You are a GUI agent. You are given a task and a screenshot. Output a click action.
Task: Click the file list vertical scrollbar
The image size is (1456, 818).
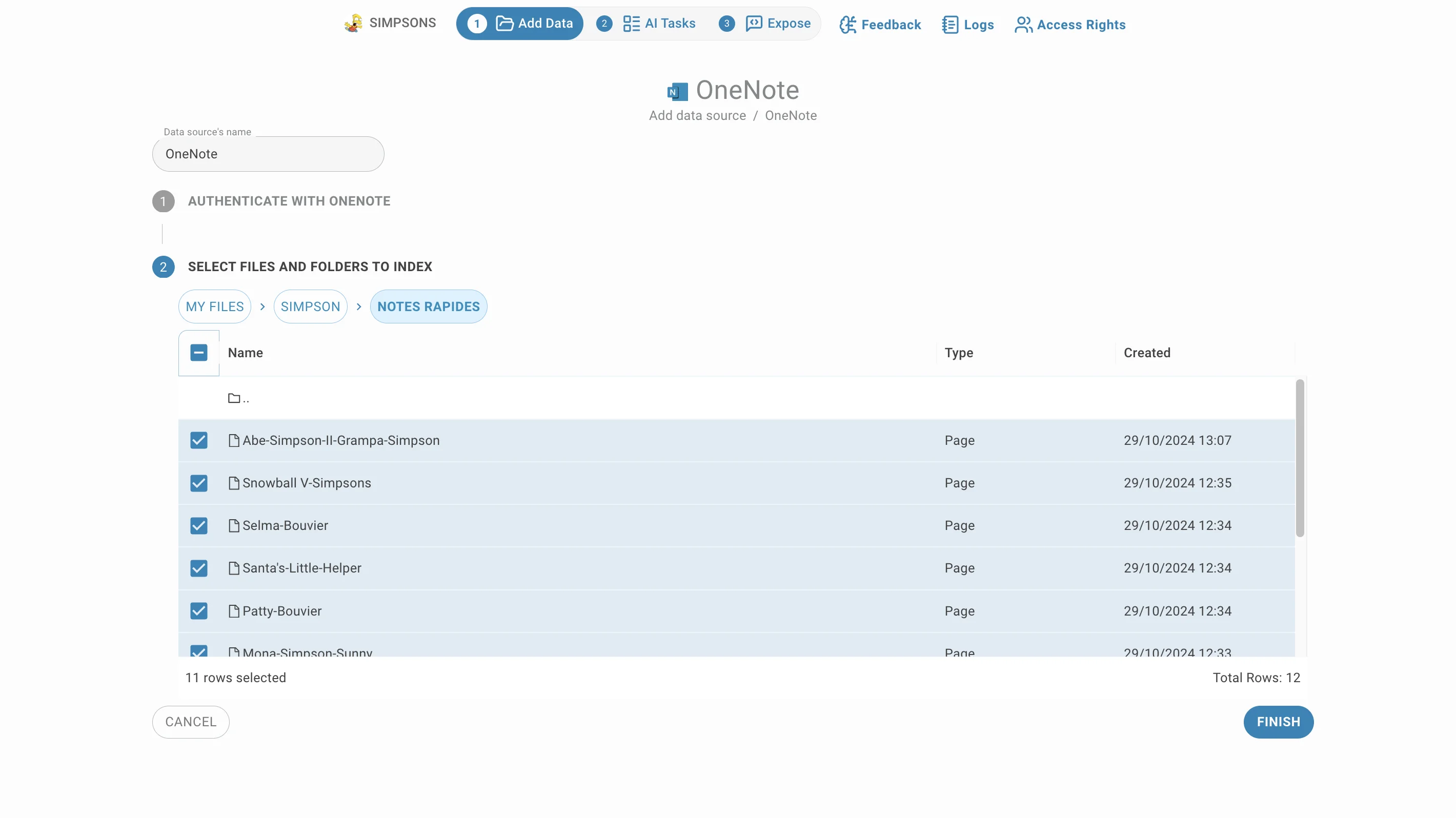click(x=1300, y=458)
